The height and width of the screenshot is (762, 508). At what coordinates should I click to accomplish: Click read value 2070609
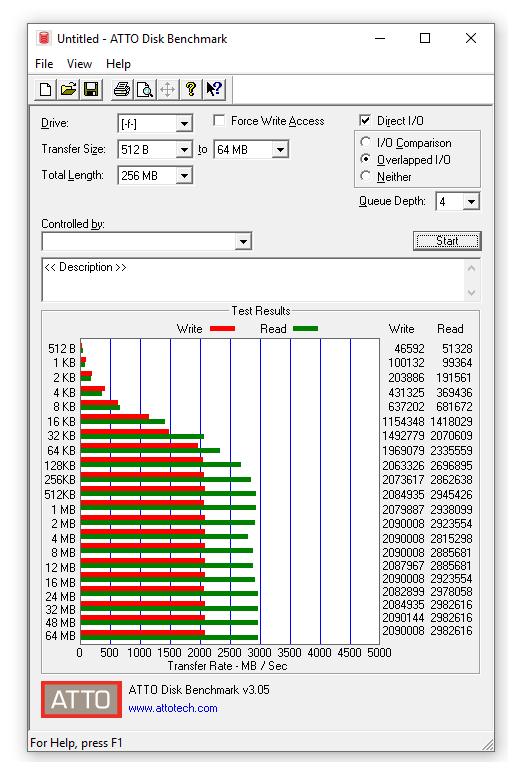point(451,435)
